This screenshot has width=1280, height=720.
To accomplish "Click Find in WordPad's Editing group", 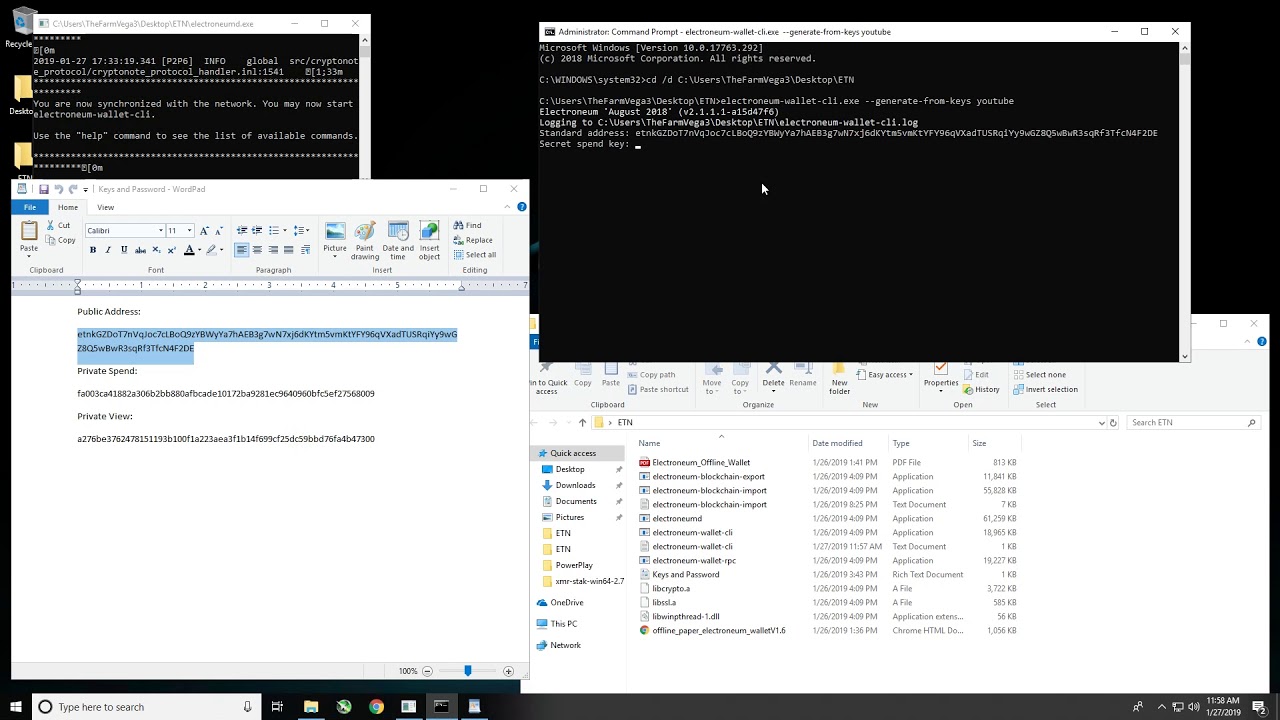I will (x=467, y=225).
